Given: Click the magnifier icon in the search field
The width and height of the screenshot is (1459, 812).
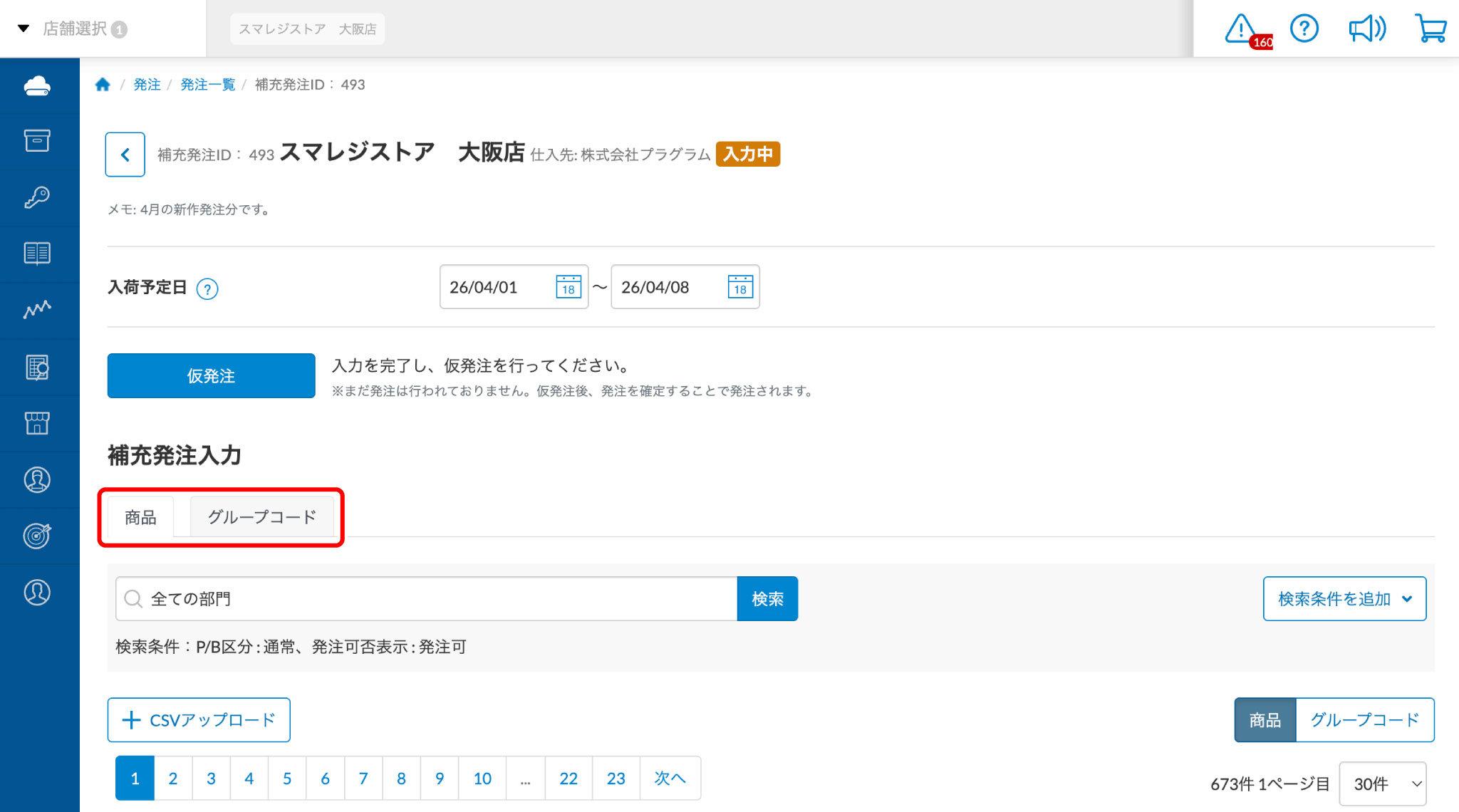Looking at the screenshot, I should [x=133, y=599].
